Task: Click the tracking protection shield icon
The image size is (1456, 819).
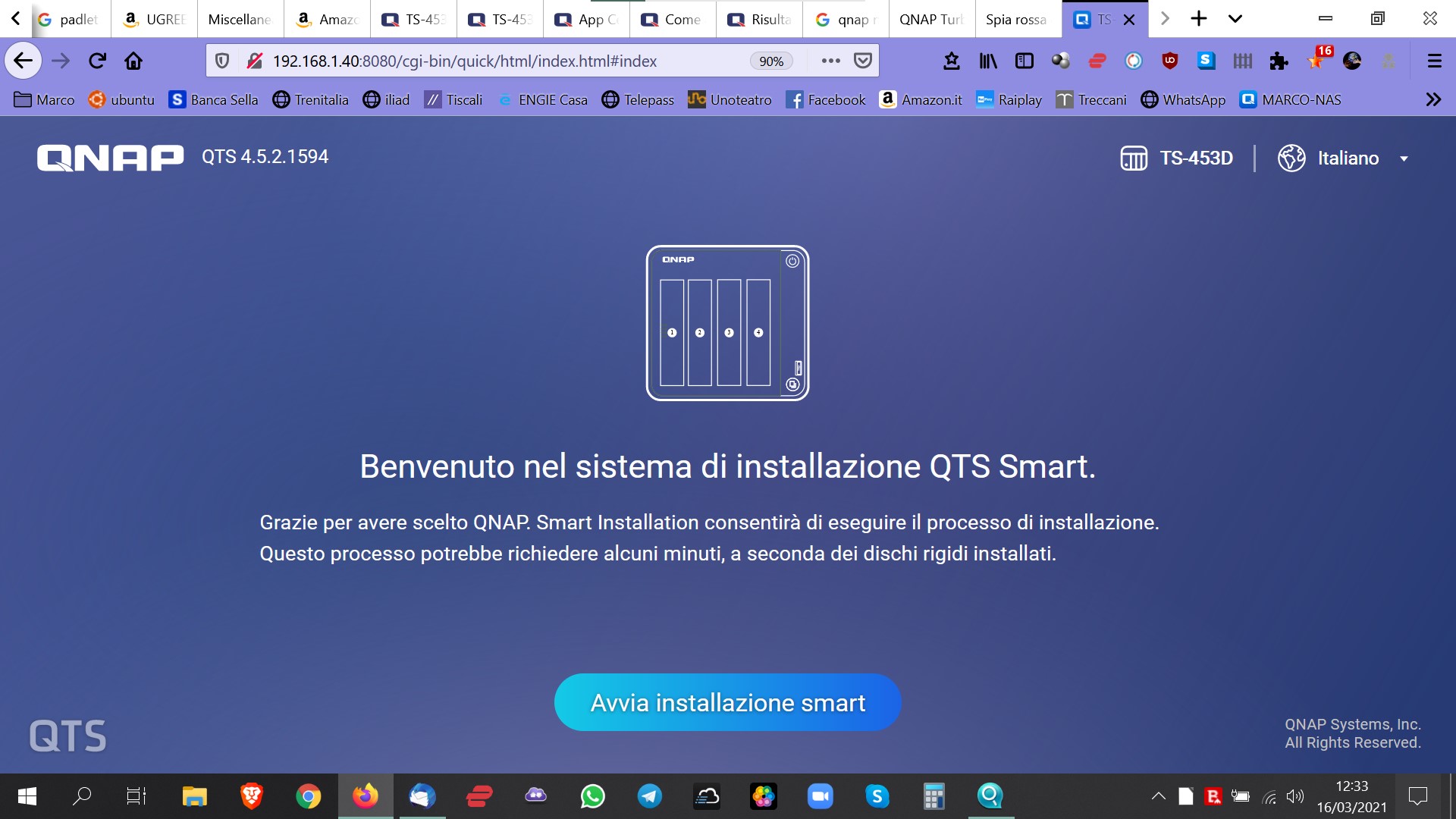Action: [222, 61]
